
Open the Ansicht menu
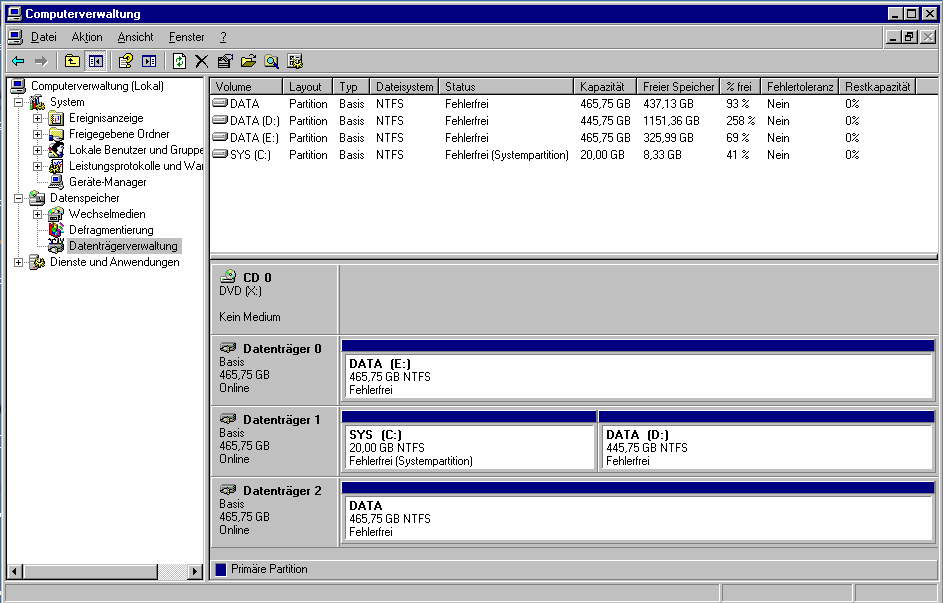(135, 37)
